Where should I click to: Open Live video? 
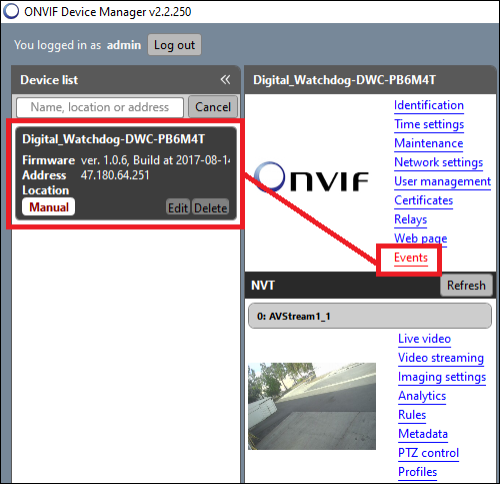coord(424,339)
